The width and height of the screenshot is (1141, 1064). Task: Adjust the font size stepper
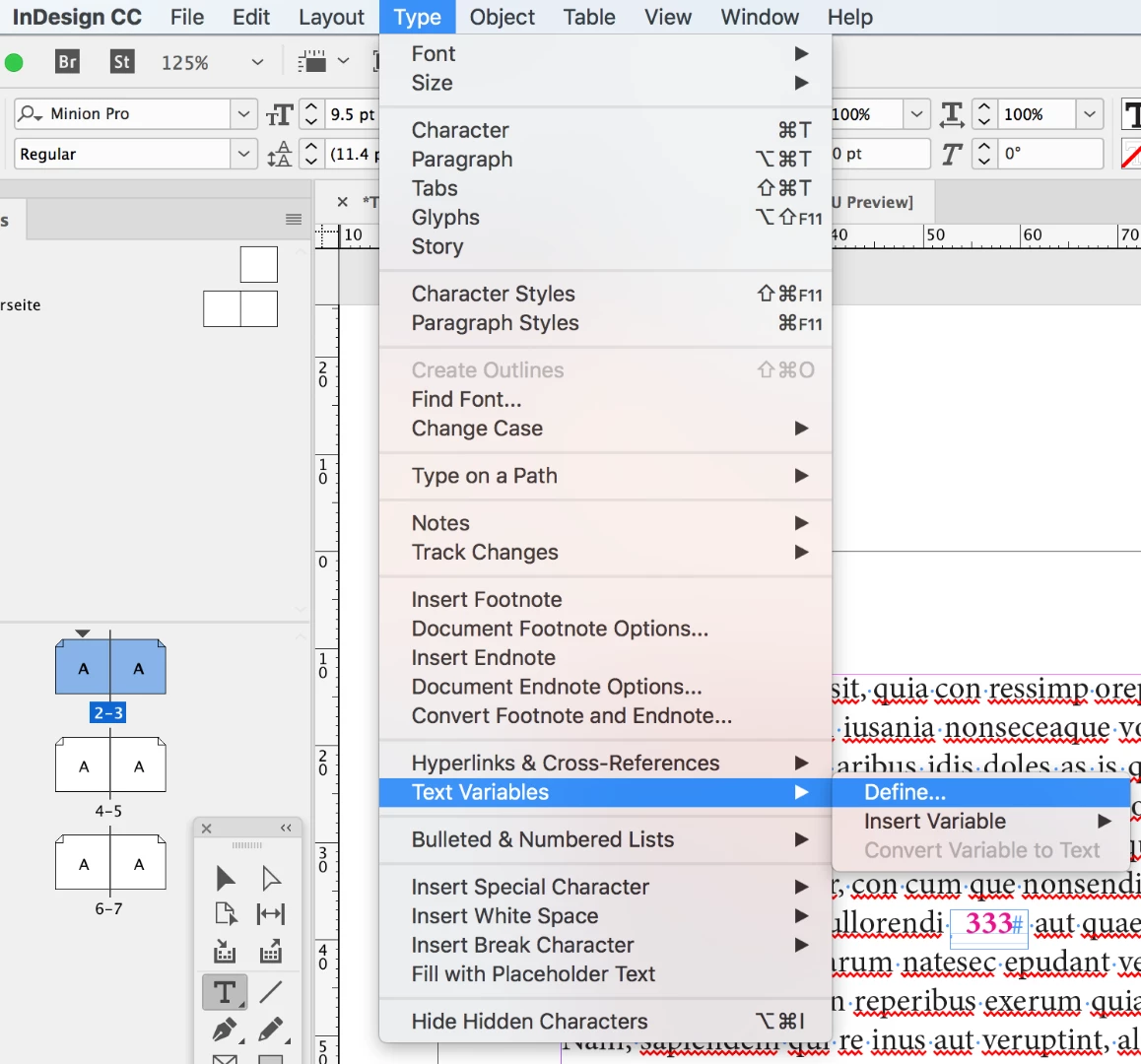pyautogui.click(x=310, y=114)
